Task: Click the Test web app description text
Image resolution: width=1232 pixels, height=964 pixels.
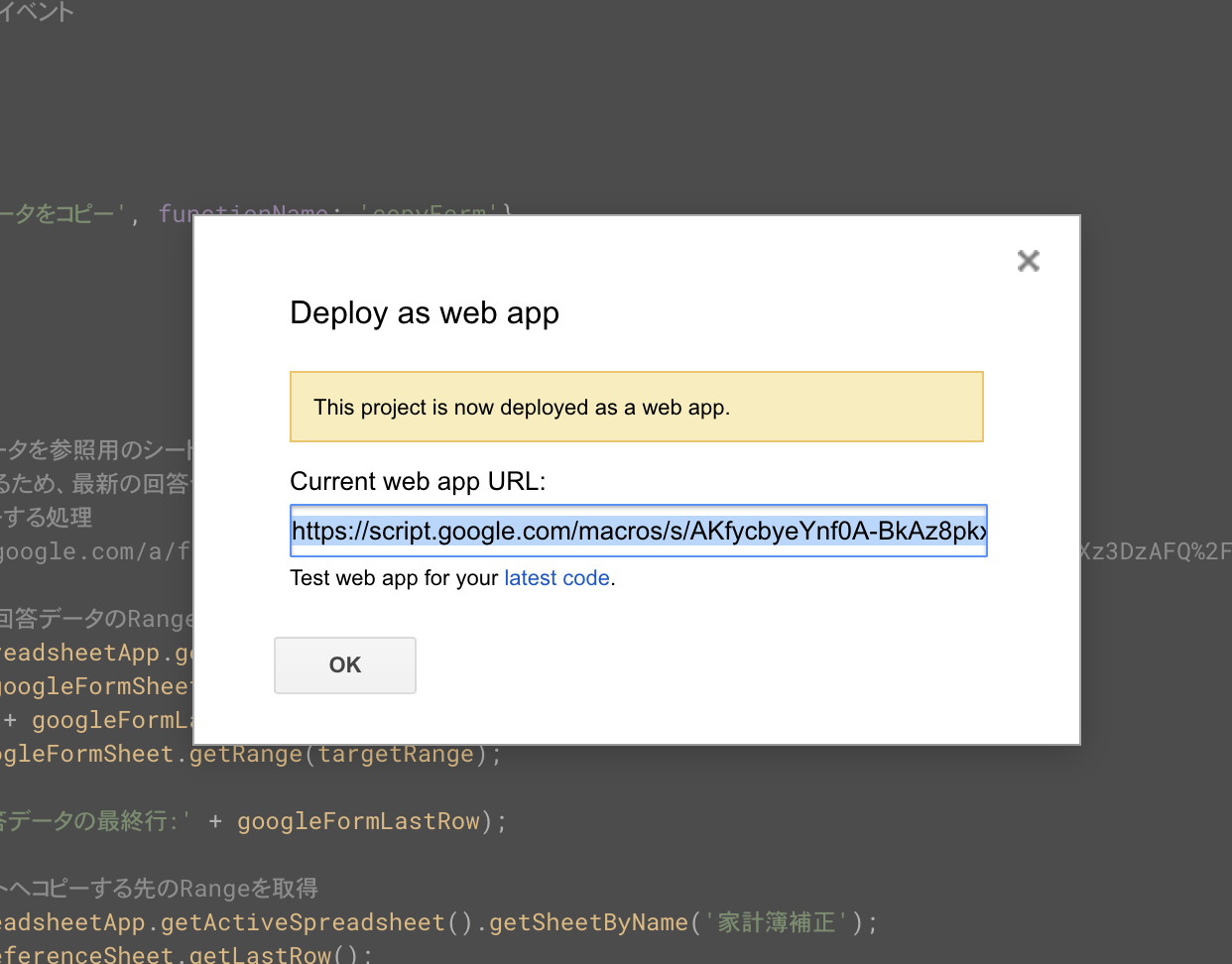Action: pos(392,577)
